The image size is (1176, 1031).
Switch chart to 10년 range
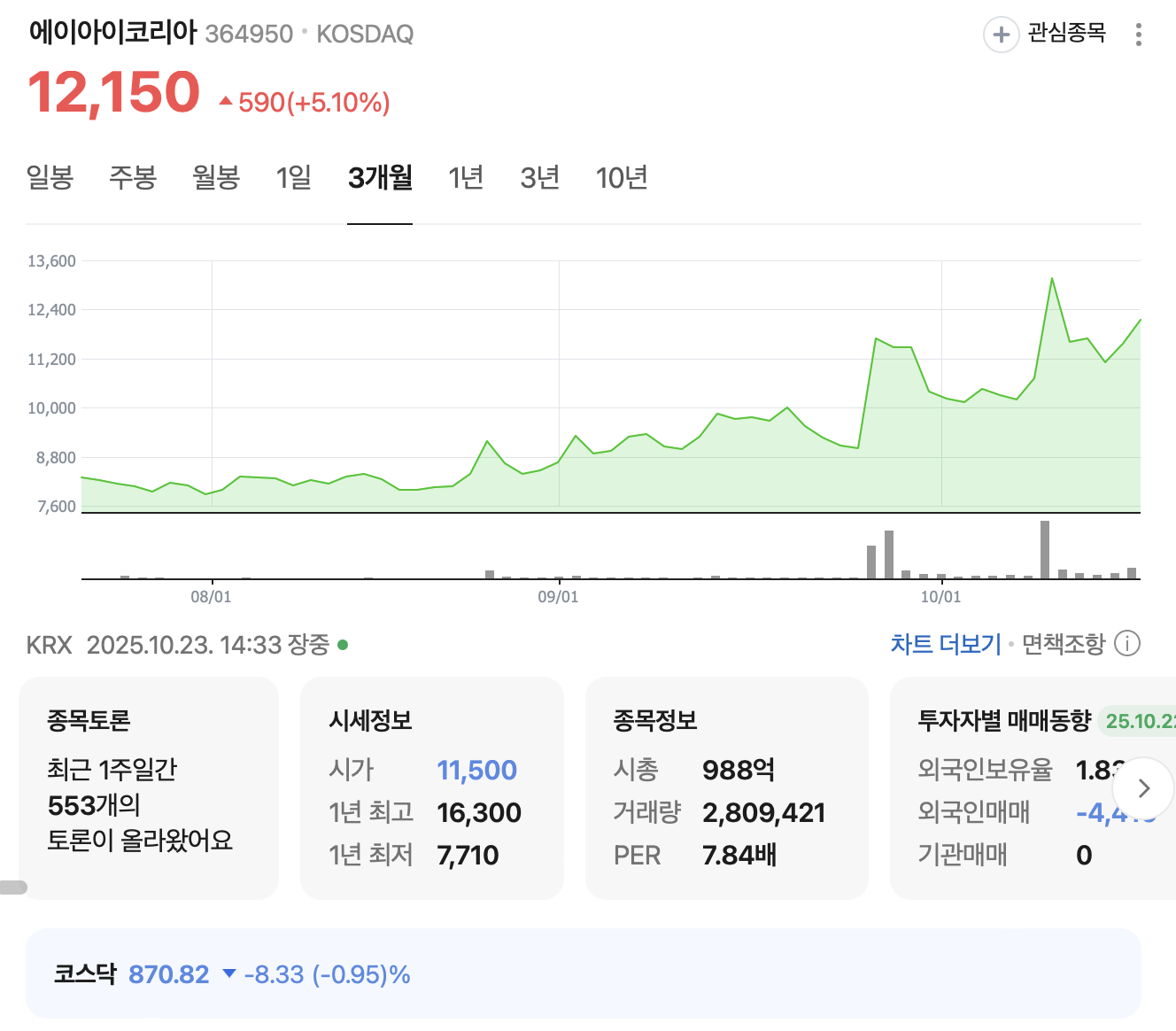pyautogui.click(x=622, y=178)
